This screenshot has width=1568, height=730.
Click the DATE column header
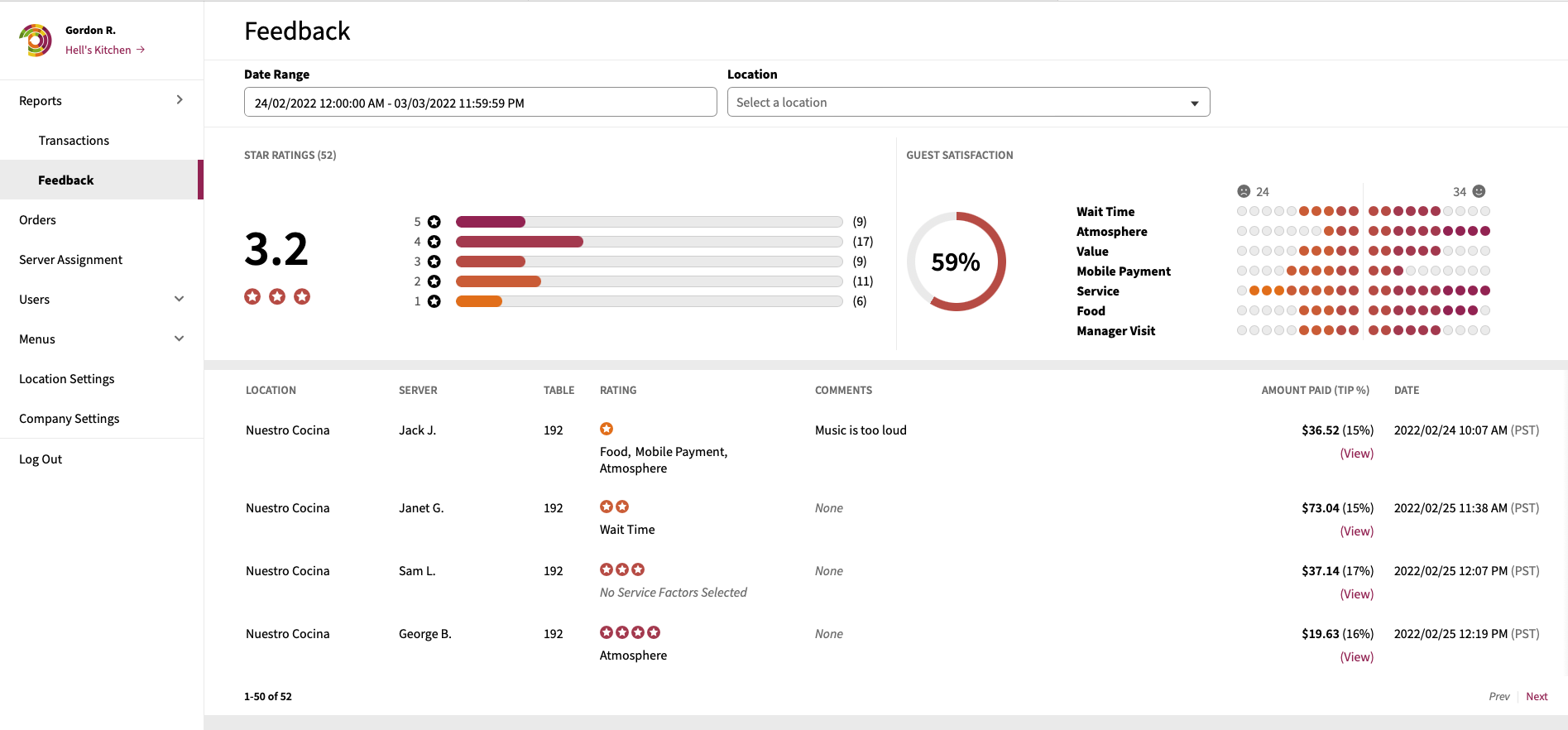coord(1407,390)
